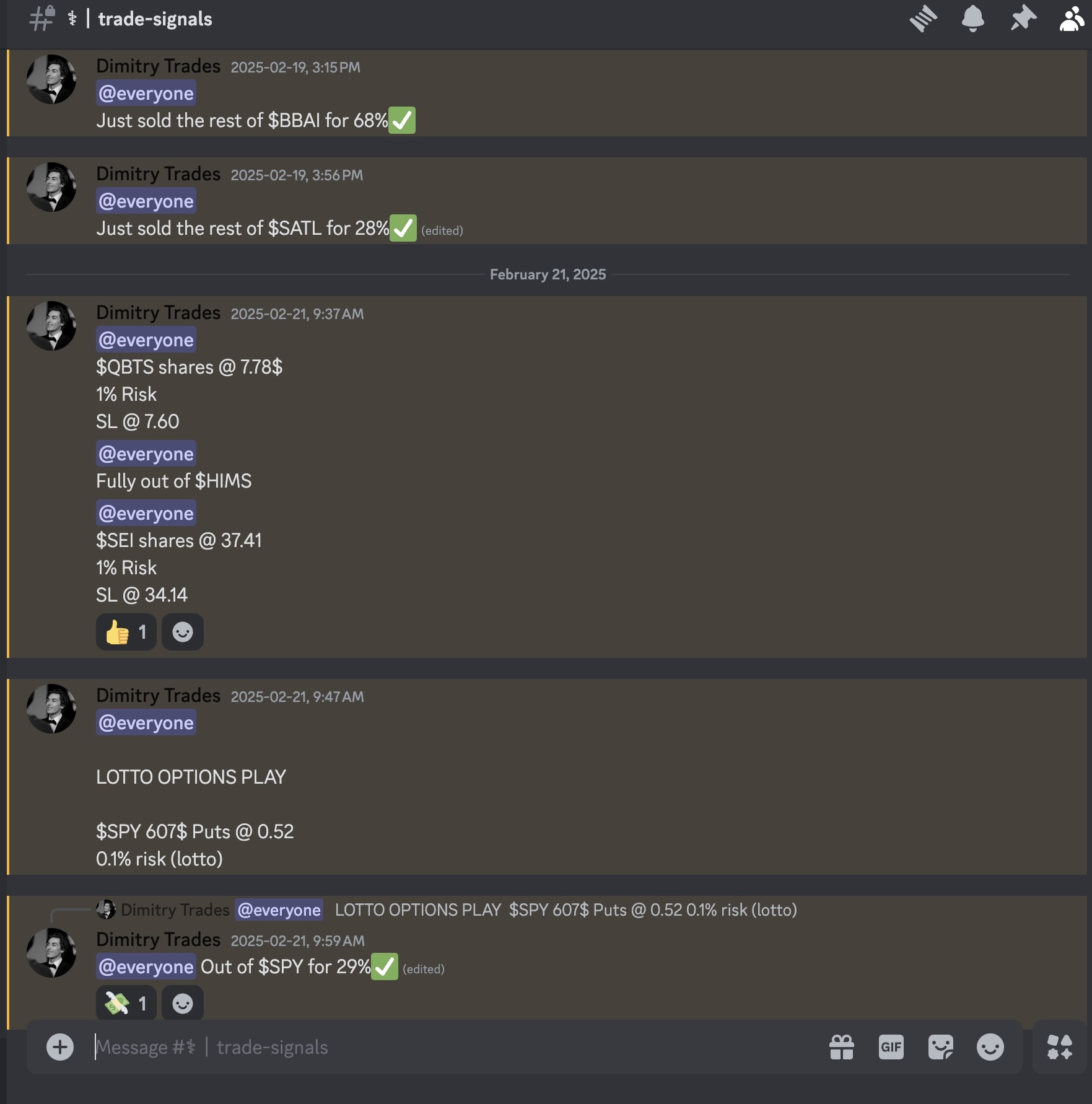The height and width of the screenshot is (1104, 1092).
Task: Click the trade-signals channel name header
Action: (x=155, y=19)
